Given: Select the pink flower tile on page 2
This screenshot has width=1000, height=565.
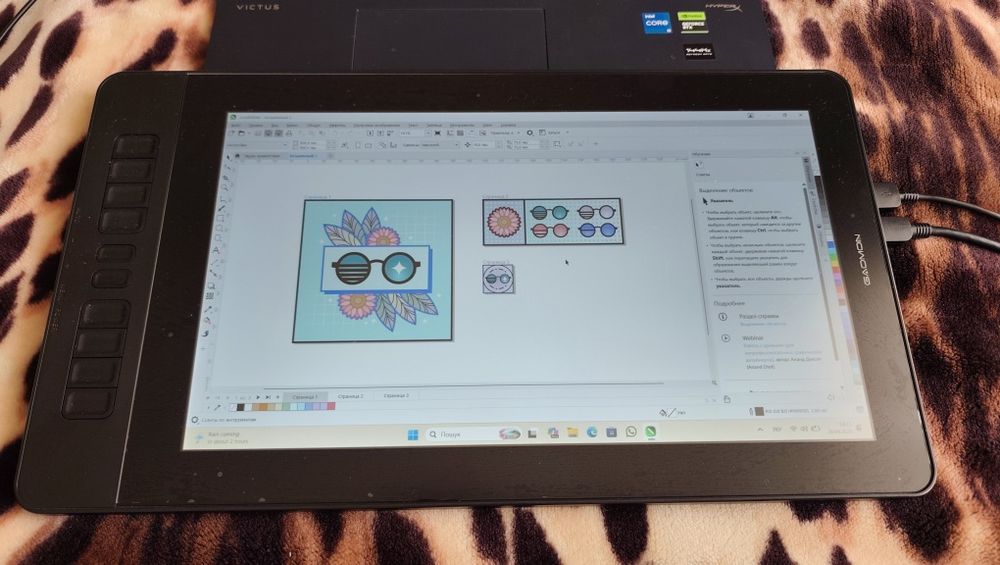Looking at the screenshot, I should coord(504,222).
